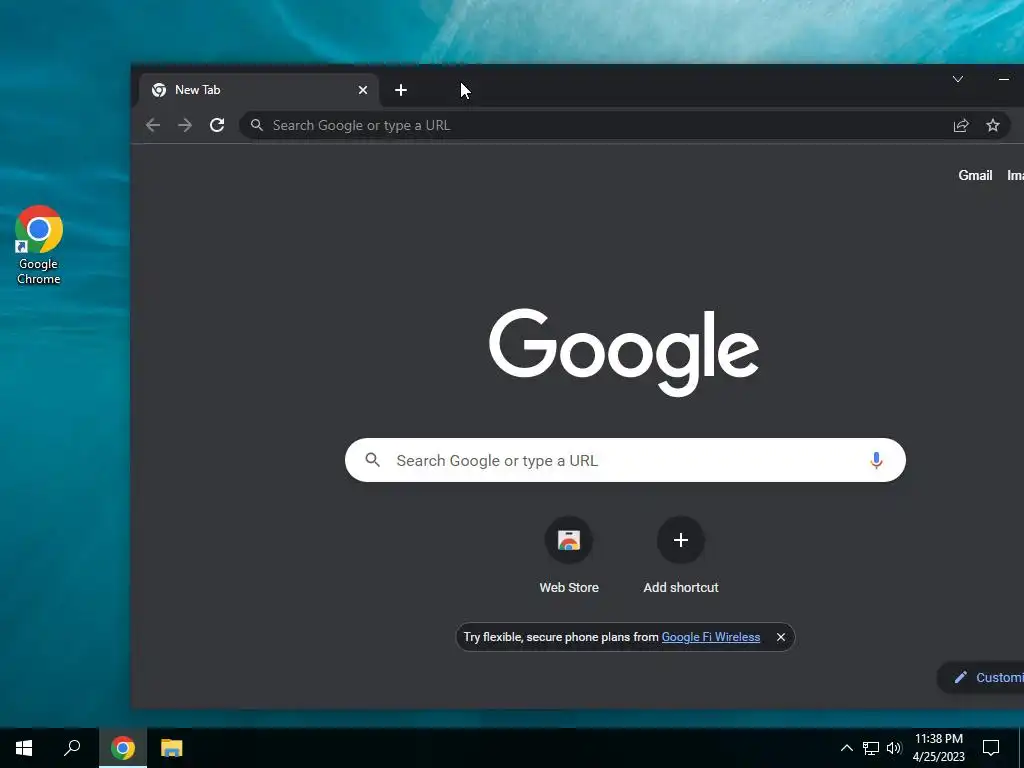Close the New Tab tab
This screenshot has height=768, width=1024.
pos(363,90)
